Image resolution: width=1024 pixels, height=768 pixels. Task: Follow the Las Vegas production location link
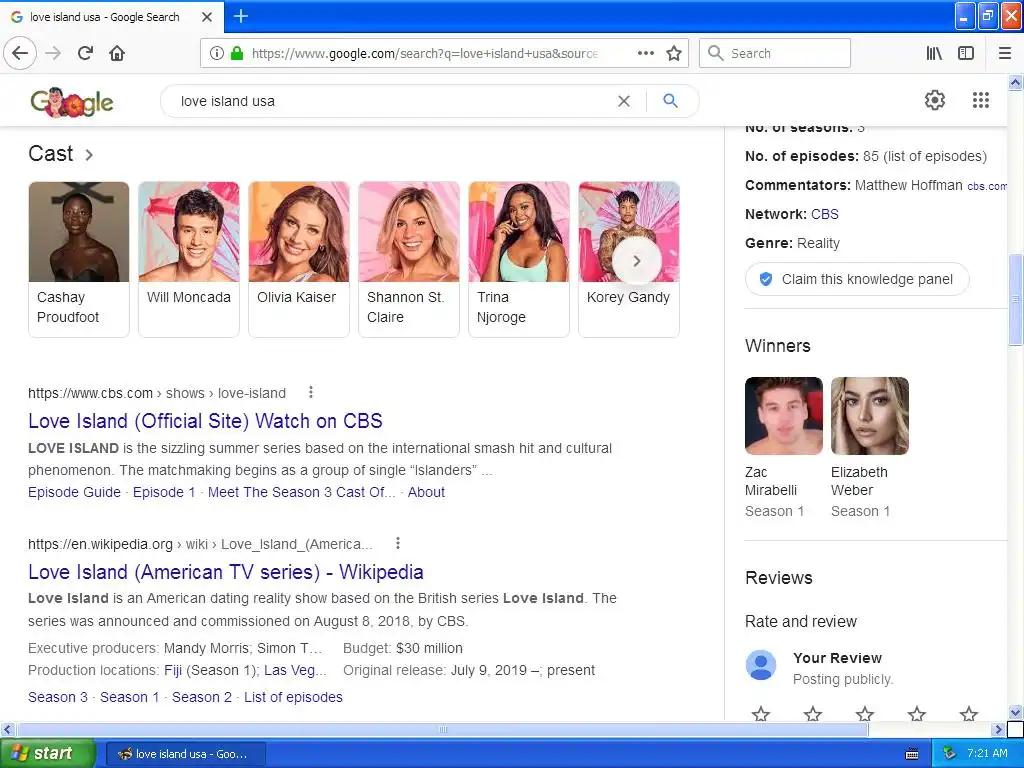[294, 670]
